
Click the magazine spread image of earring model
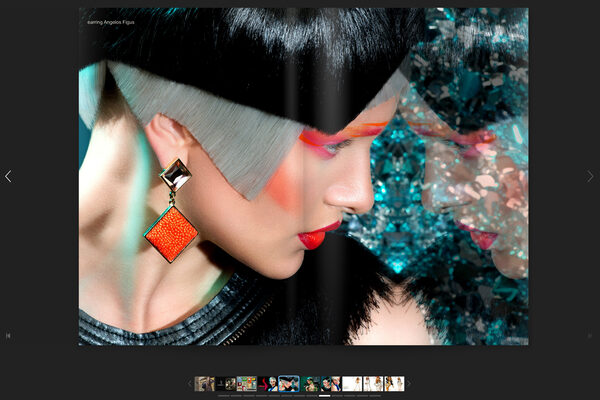pyautogui.click(x=303, y=176)
